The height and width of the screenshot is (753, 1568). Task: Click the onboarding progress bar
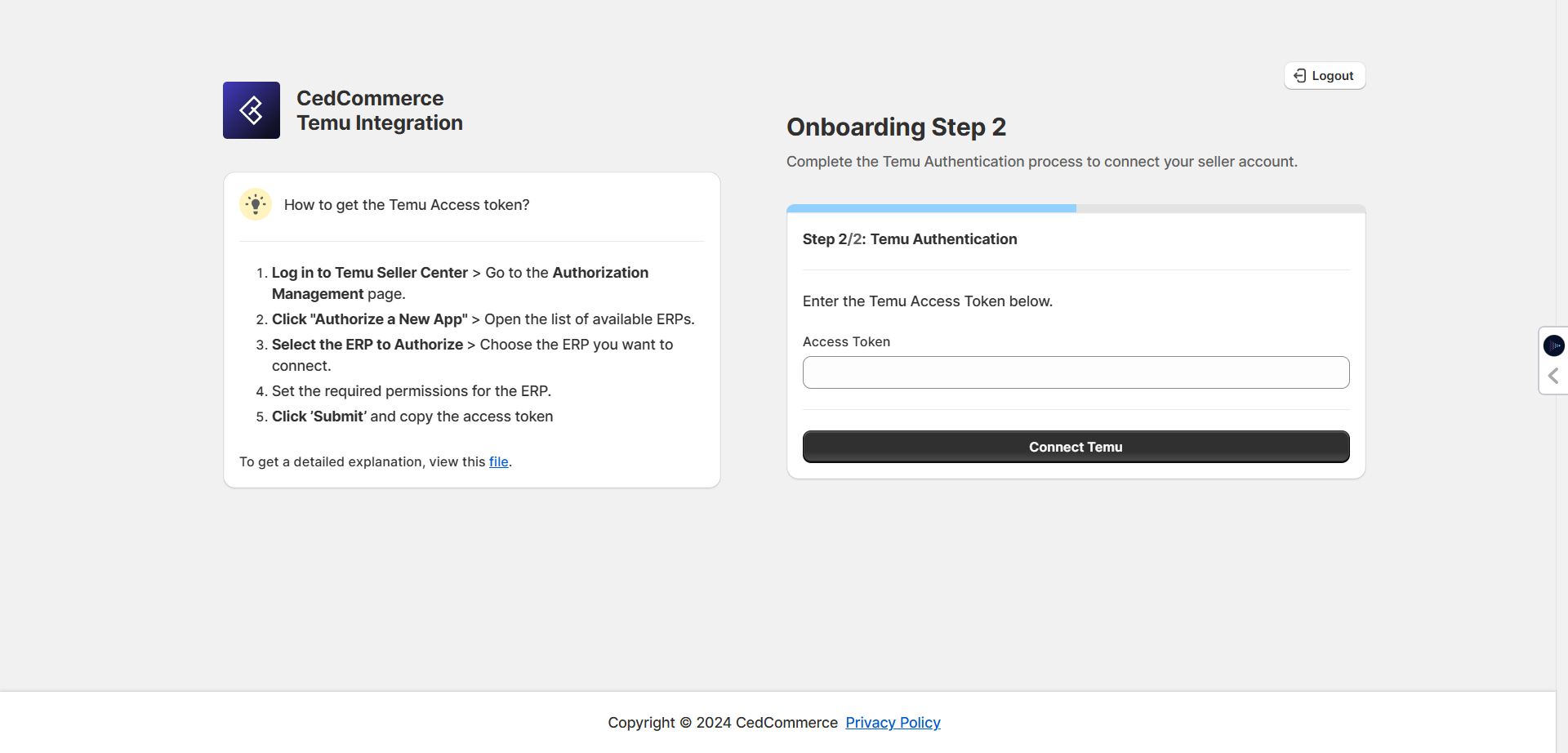pyautogui.click(x=1076, y=208)
